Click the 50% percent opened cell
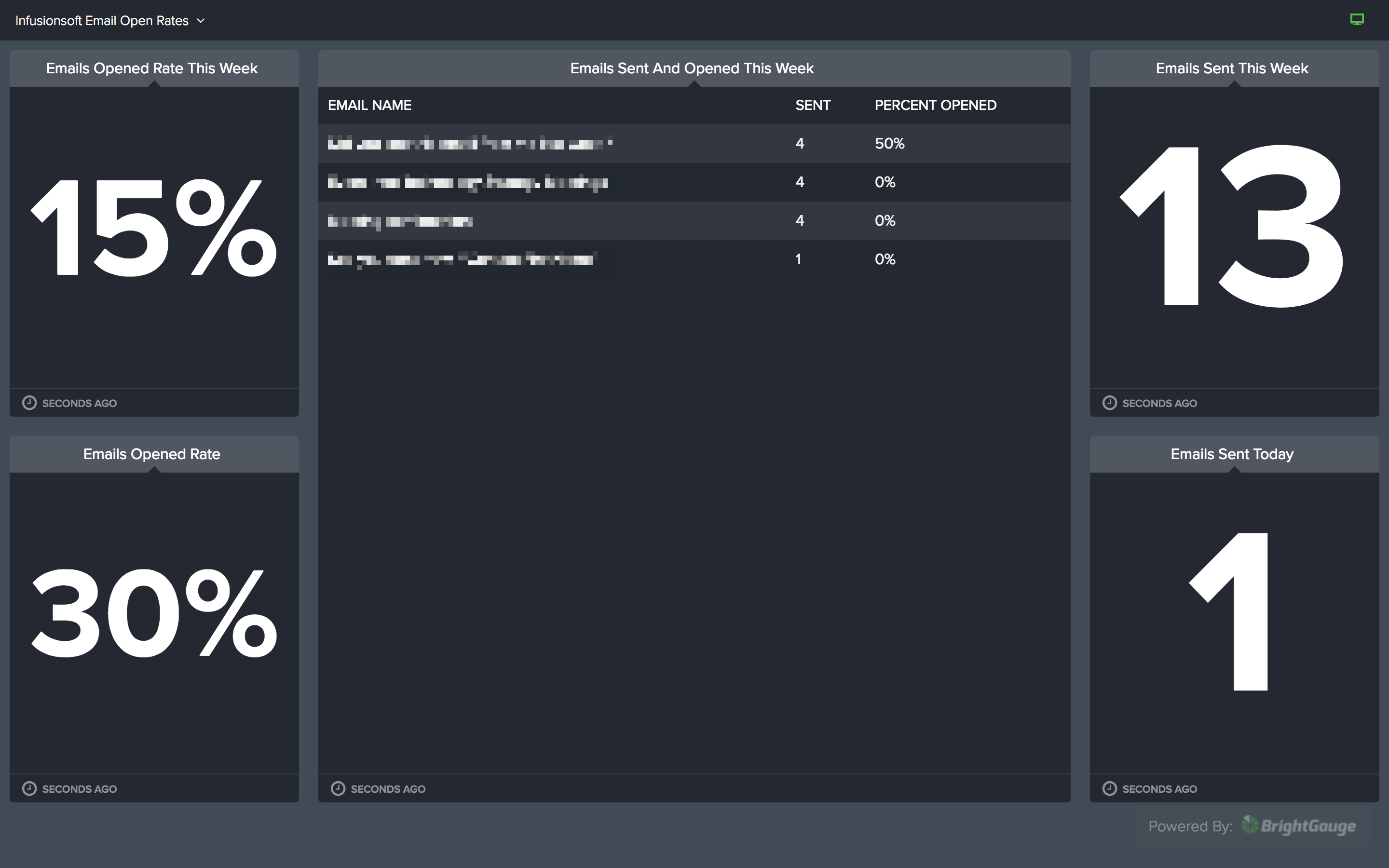The width and height of the screenshot is (1389, 868). 890,144
